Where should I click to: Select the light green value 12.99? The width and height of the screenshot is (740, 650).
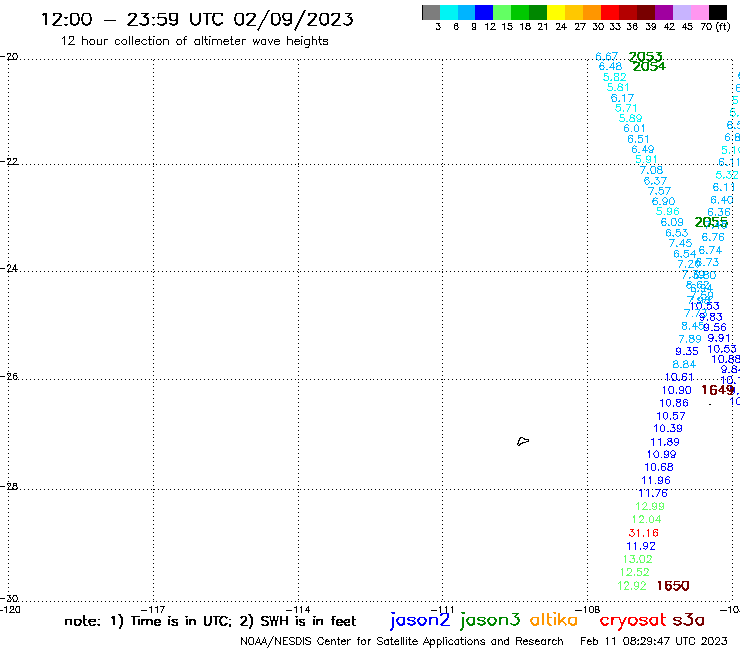[x=650, y=506]
